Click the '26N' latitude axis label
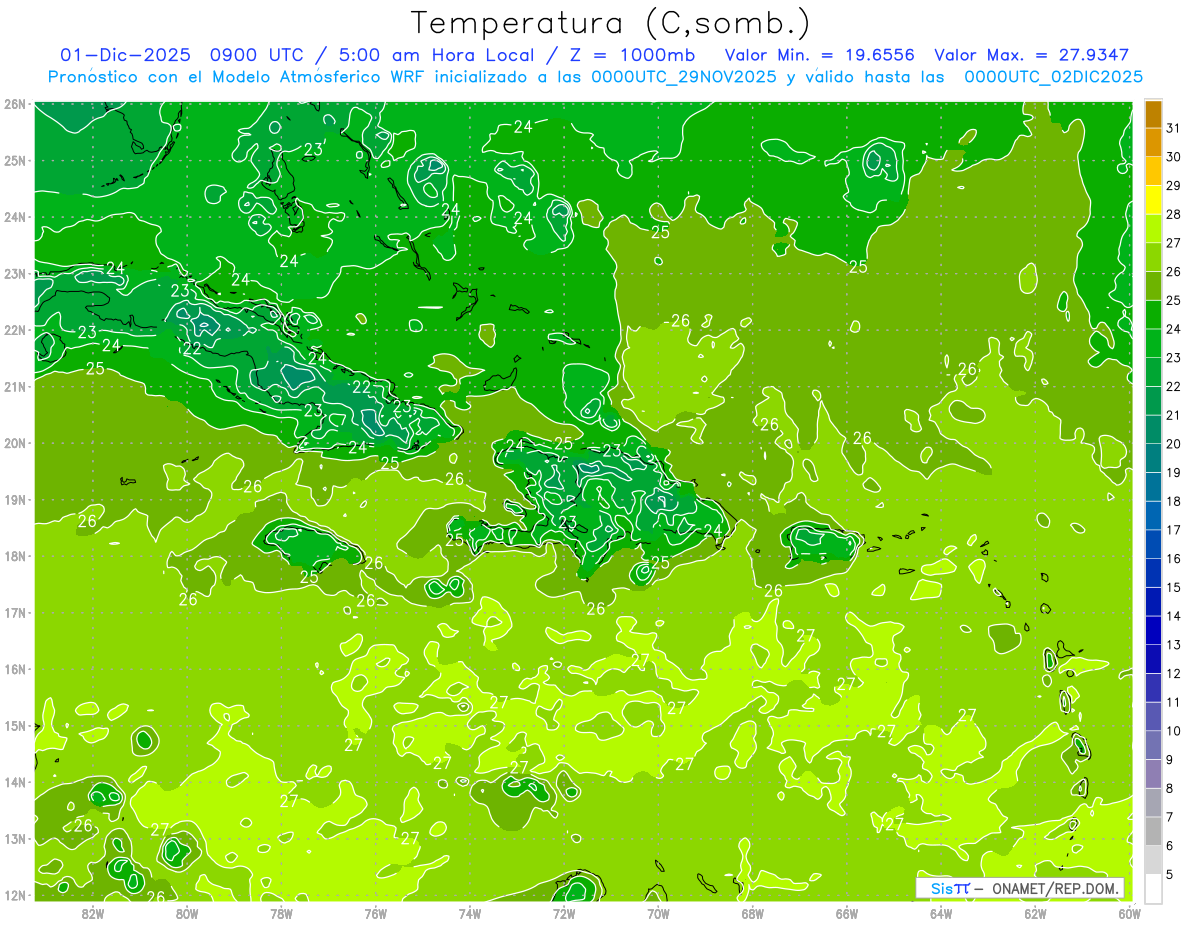This screenshot has height=927, width=1200. tap(15, 103)
